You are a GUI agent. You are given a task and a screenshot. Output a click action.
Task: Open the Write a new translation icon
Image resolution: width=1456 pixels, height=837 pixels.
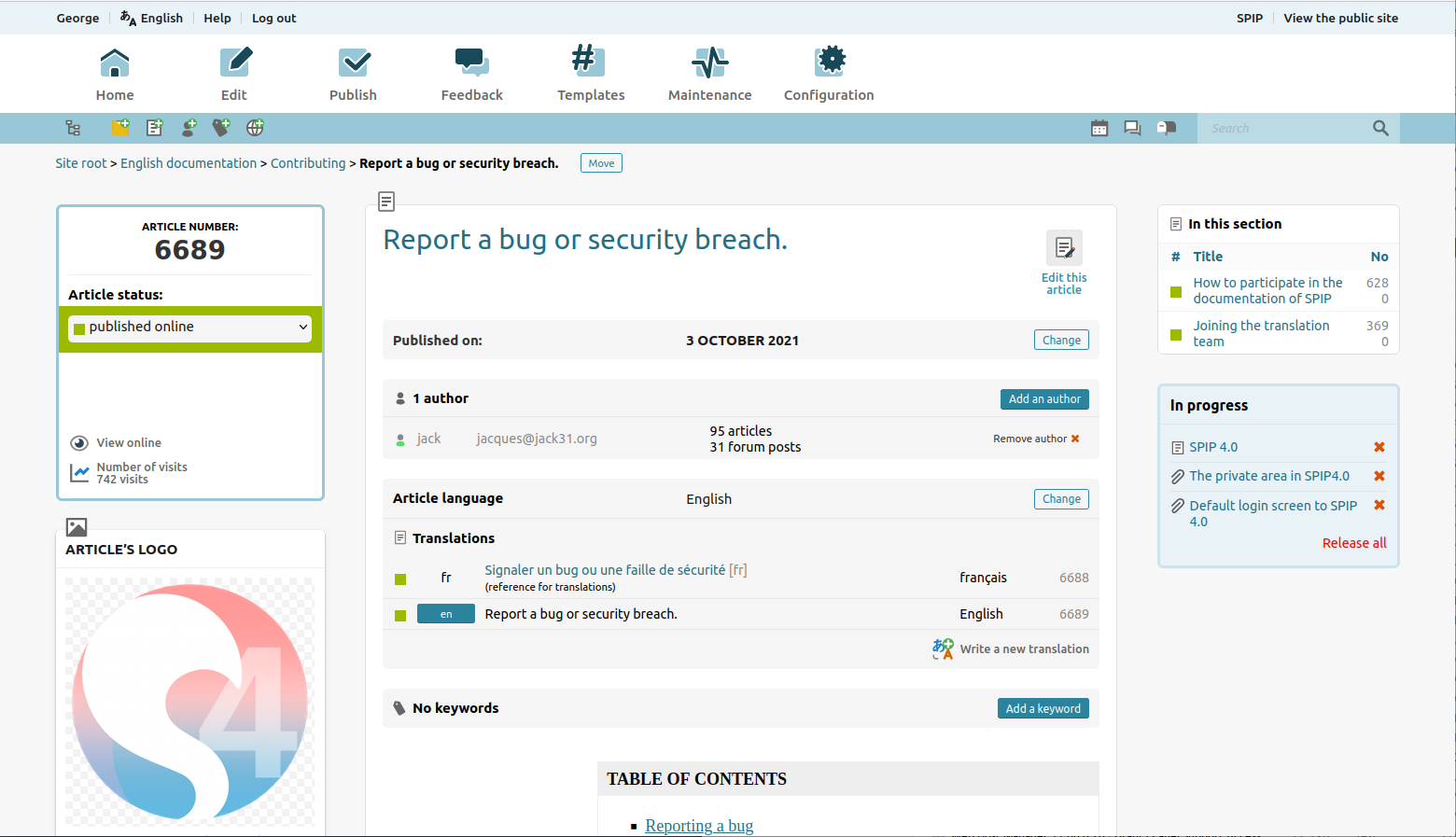(x=943, y=649)
